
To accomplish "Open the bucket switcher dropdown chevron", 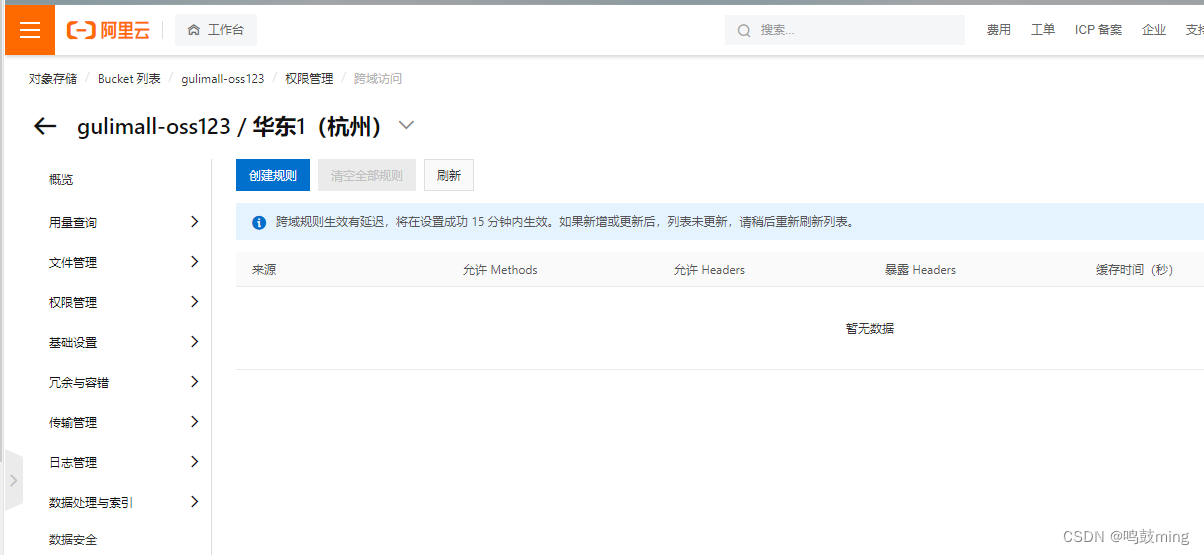I will pos(406,126).
